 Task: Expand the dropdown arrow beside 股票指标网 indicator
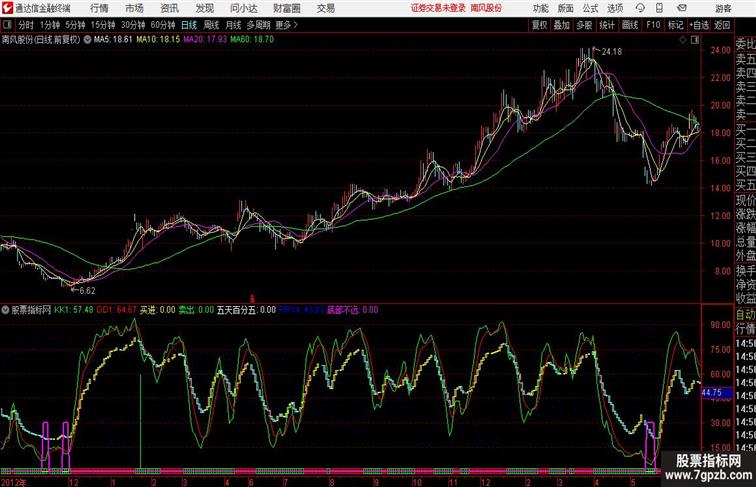tap(5, 310)
